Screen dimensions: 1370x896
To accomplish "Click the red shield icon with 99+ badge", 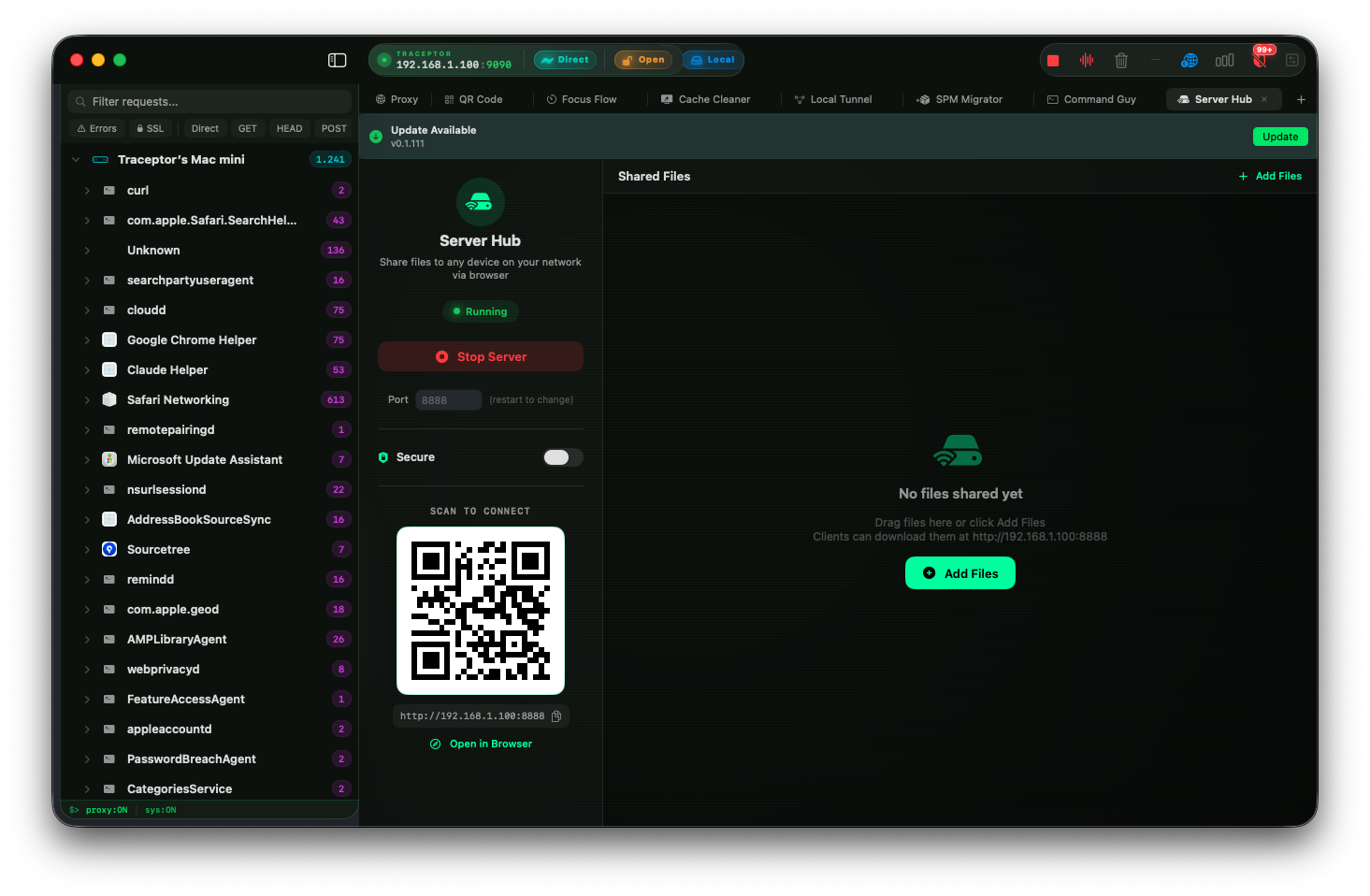I will (x=1260, y=61).
